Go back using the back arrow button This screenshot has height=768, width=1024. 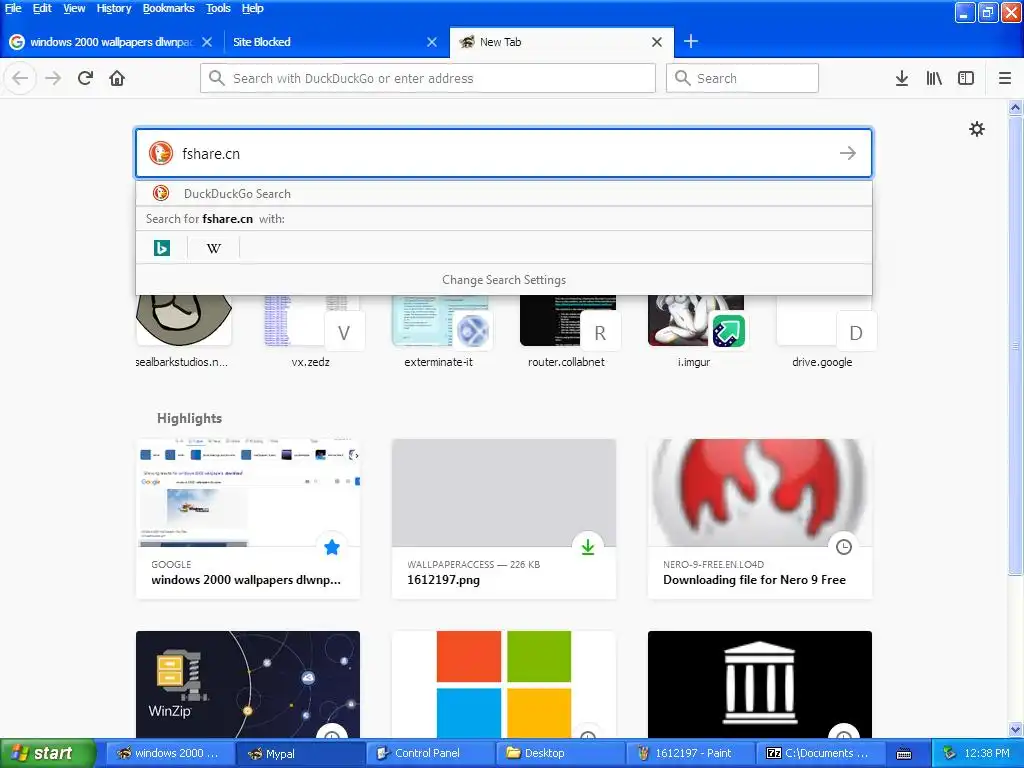click(x=20, y=78)
